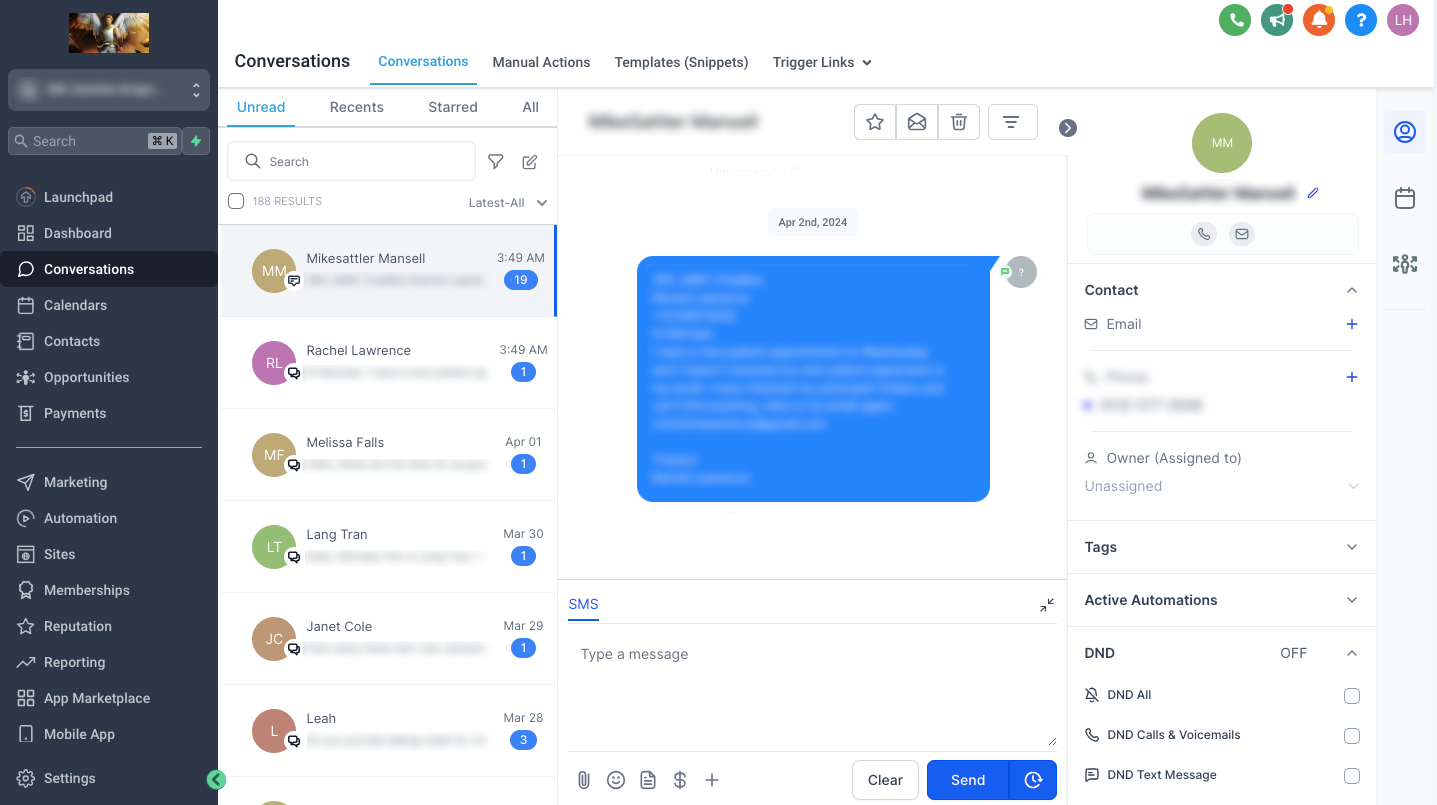The image size is (1437, 805).
Task: Open the Trigger Links dropdown menu
Action: 822,62
